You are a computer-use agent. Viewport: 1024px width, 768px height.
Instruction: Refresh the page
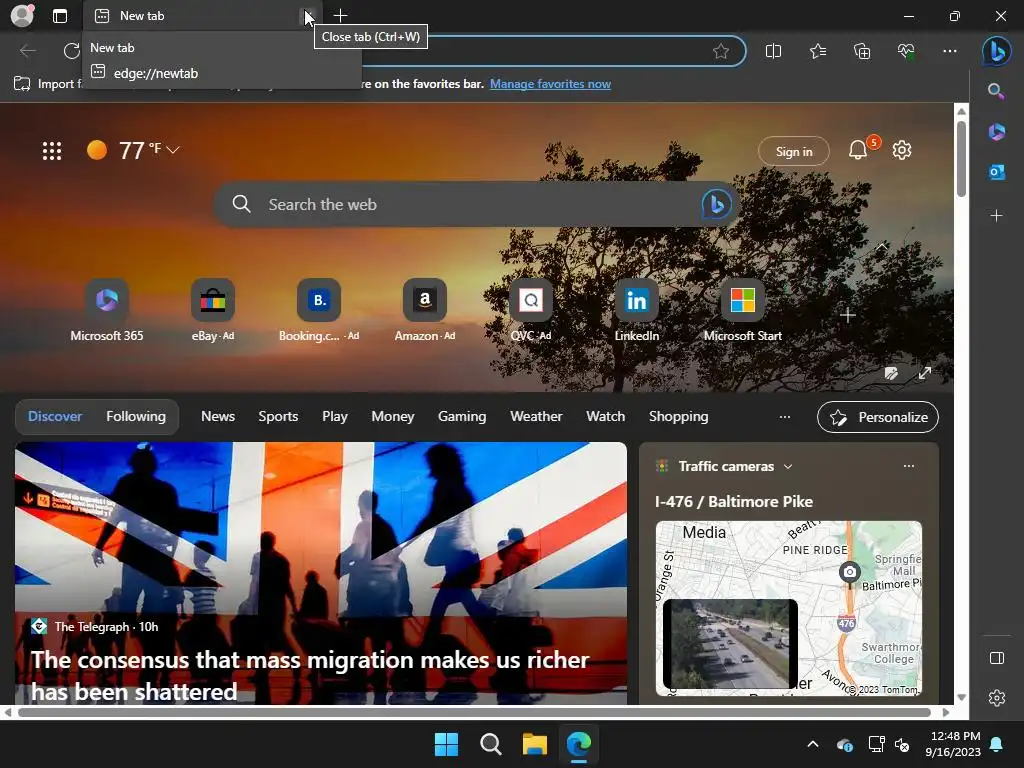pyautogui.click(x=71, y=51)
